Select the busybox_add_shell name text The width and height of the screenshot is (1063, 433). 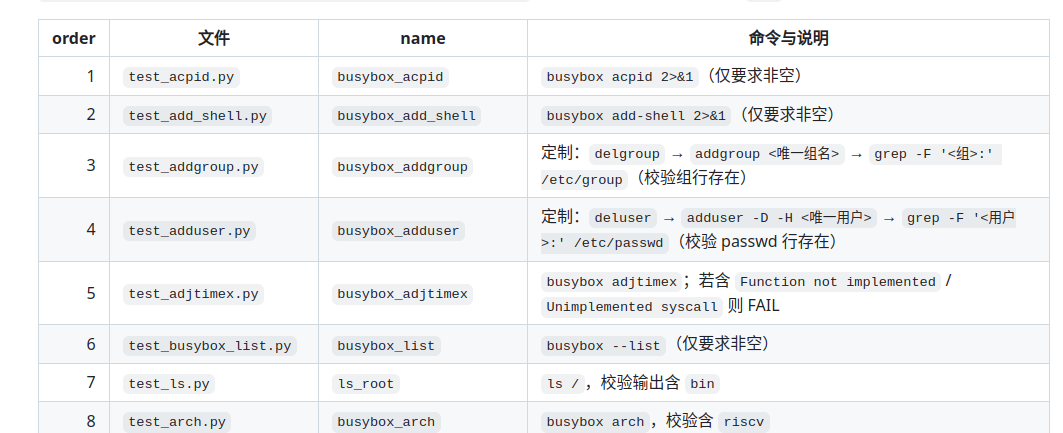pos(406,115)
